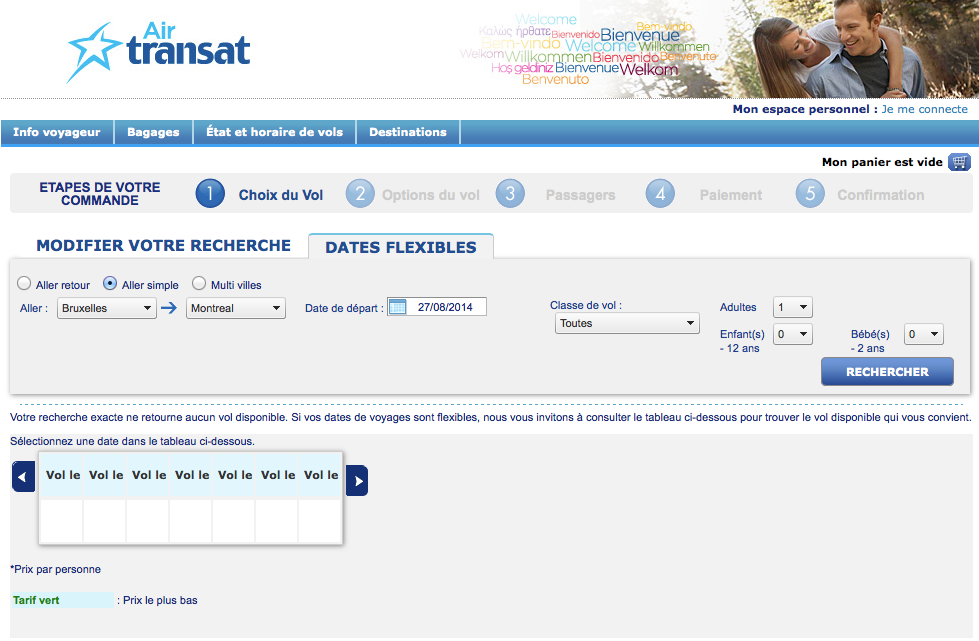Open the shopping cart icon
979x641 pixels.
[959, 162]
